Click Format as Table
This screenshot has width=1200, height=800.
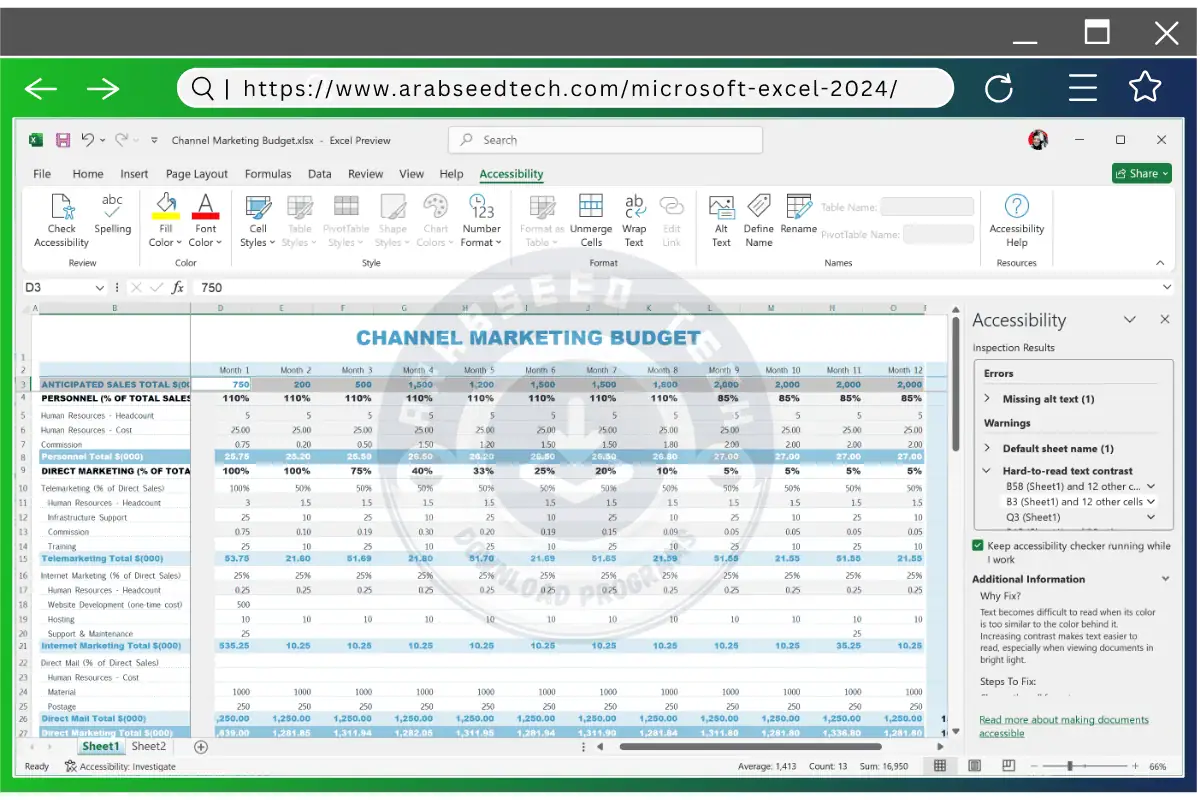(542, 222)
